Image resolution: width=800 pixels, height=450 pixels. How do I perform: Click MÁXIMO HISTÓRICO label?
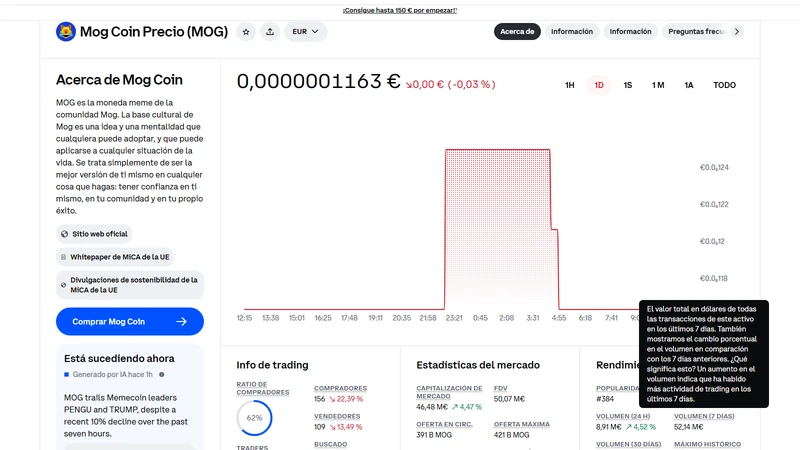708,444
